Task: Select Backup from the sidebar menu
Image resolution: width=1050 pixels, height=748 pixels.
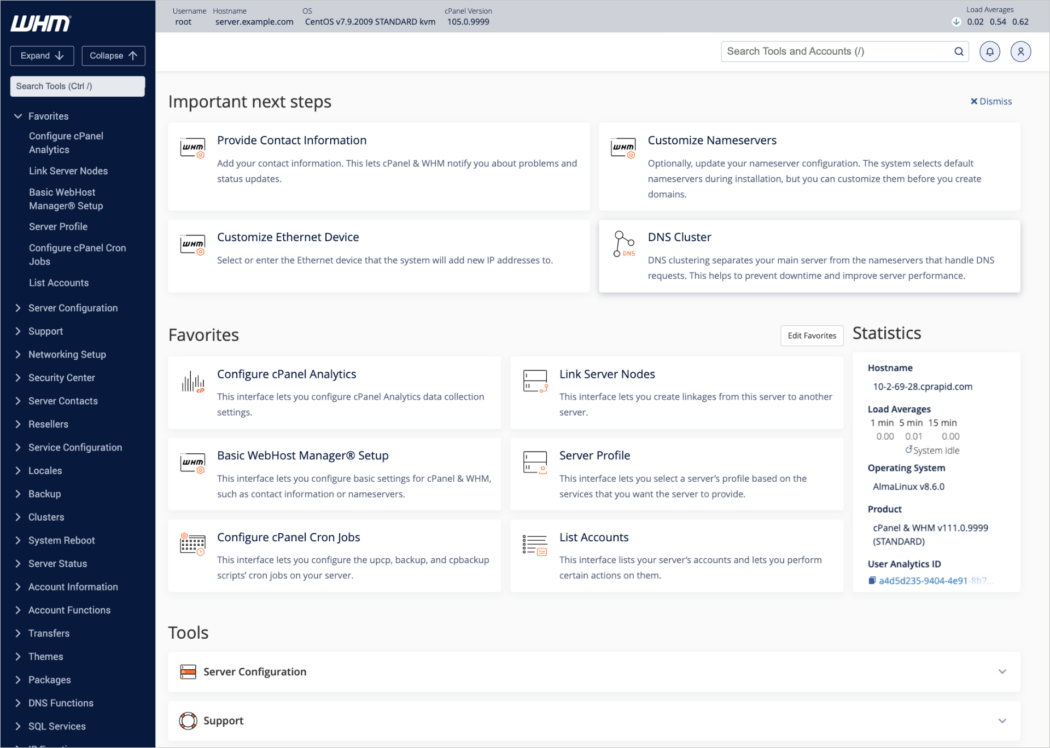Action: (46, 493)
